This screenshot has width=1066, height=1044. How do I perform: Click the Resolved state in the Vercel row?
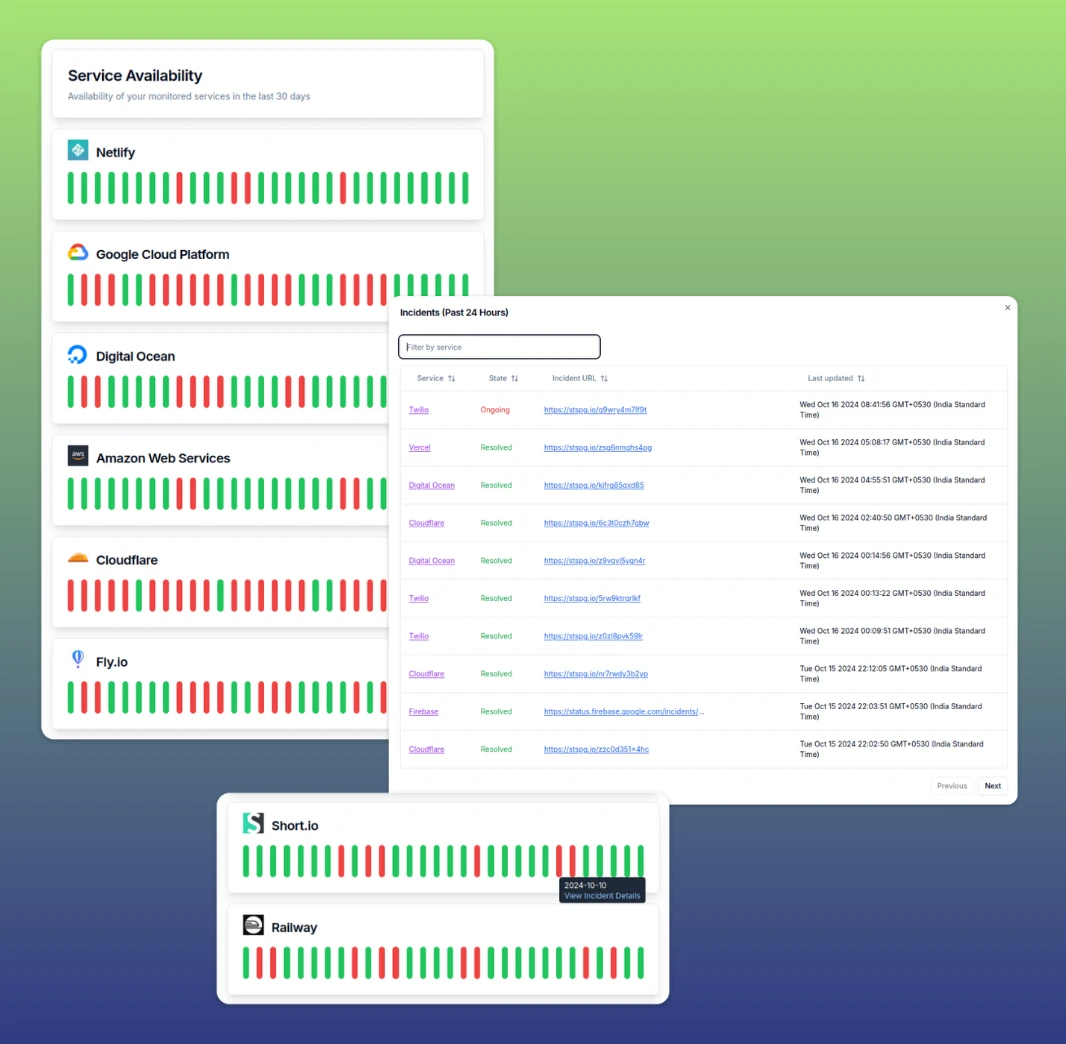click(496, 448)
